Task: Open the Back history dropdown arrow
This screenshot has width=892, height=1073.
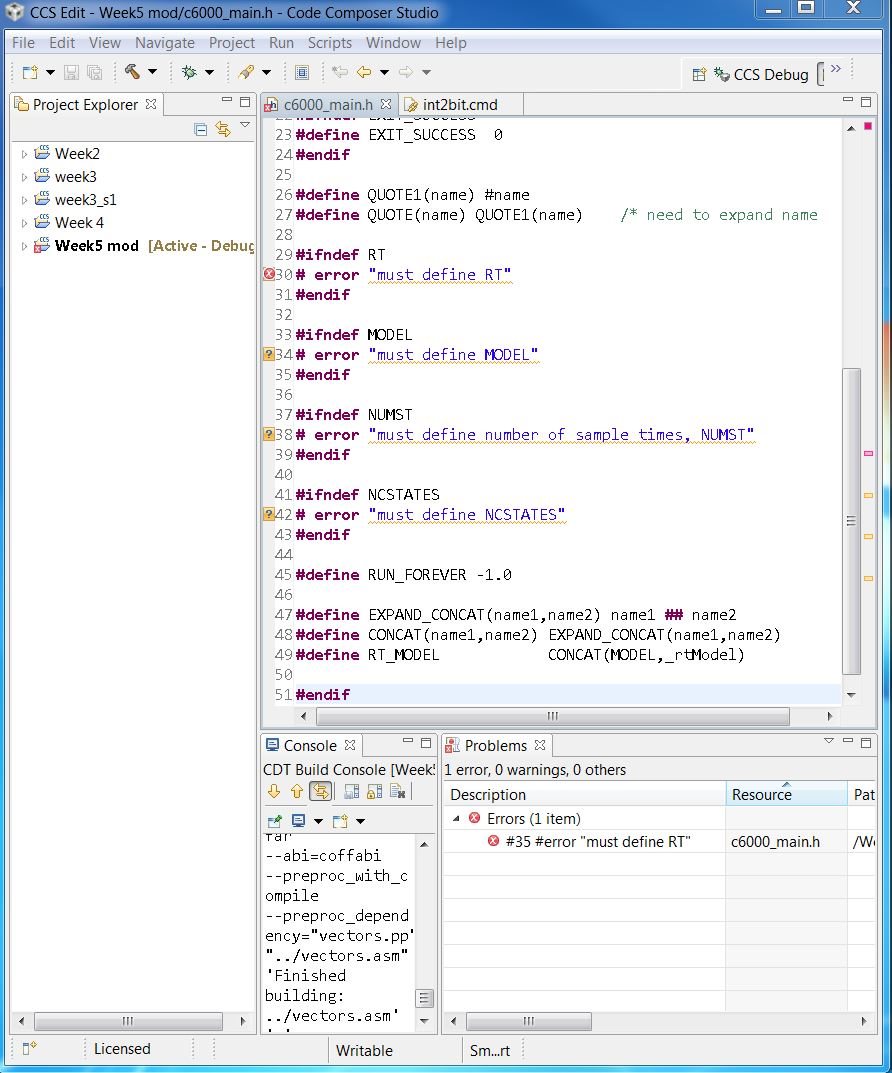Action: 384,72
